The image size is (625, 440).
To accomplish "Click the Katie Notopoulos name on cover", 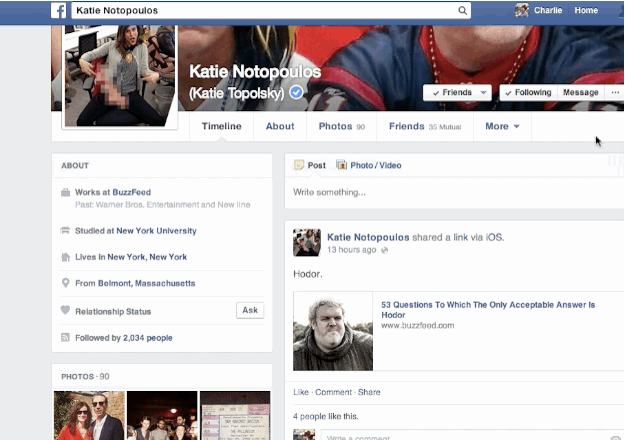I will click(x=255, y=71).
